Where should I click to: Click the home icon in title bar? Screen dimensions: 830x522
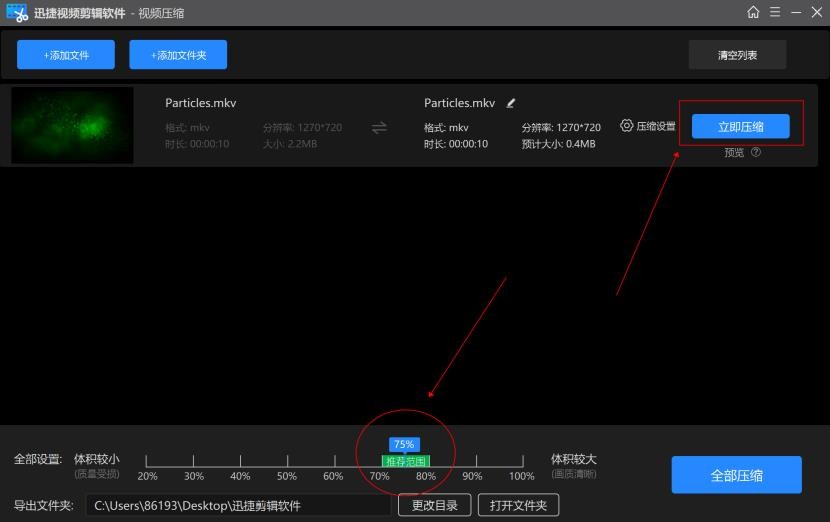(x=753, y=12)
